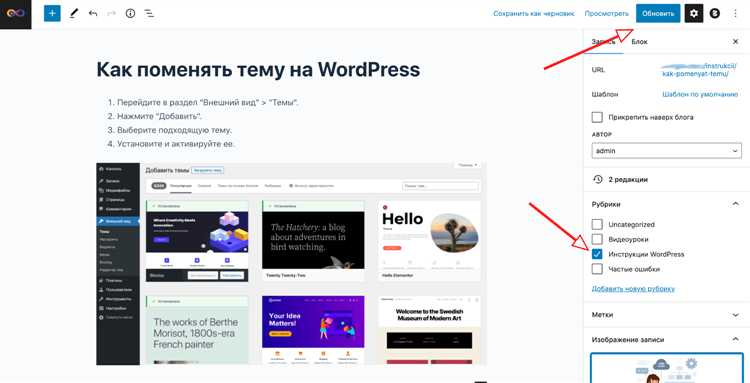The width and height of the screenshot is (750, 383).
Task: Check the Видеоуроки category
Action: tap(597, 239)
